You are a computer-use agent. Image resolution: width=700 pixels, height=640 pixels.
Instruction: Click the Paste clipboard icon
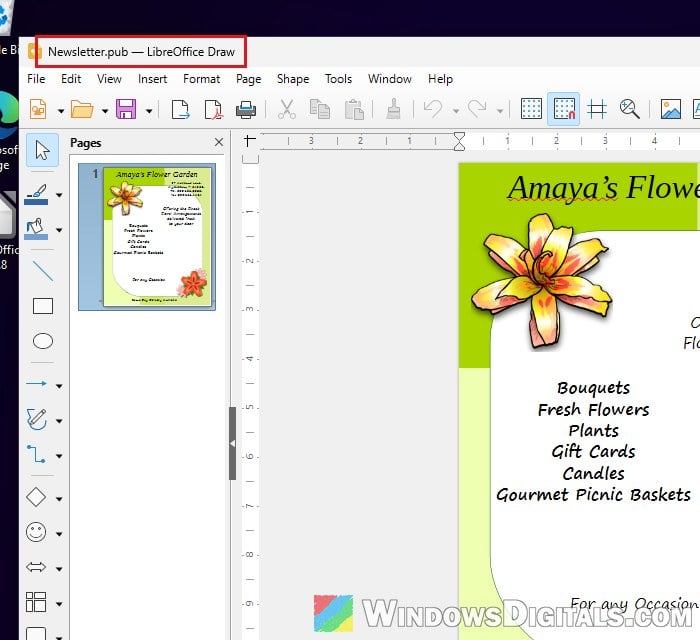coord(354,109)
